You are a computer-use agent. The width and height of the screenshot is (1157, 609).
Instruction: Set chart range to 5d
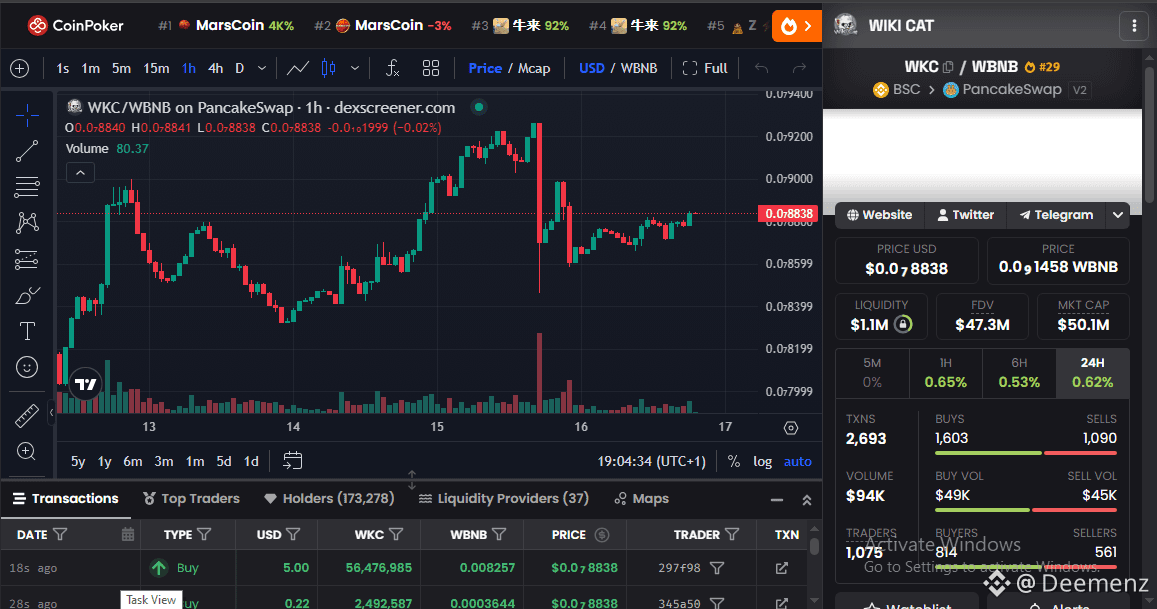(x=224, y=461)
